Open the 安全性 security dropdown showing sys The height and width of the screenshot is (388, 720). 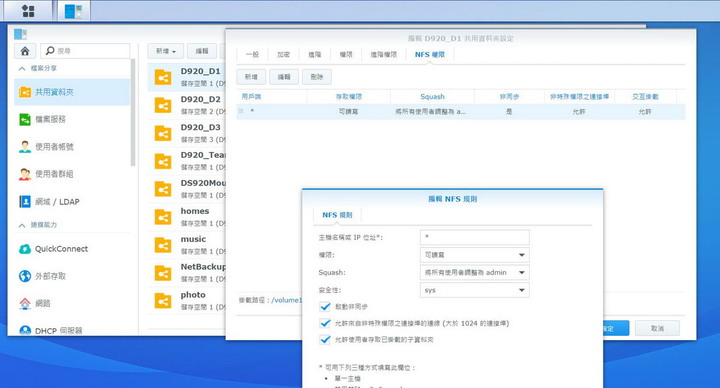(474, 290)
